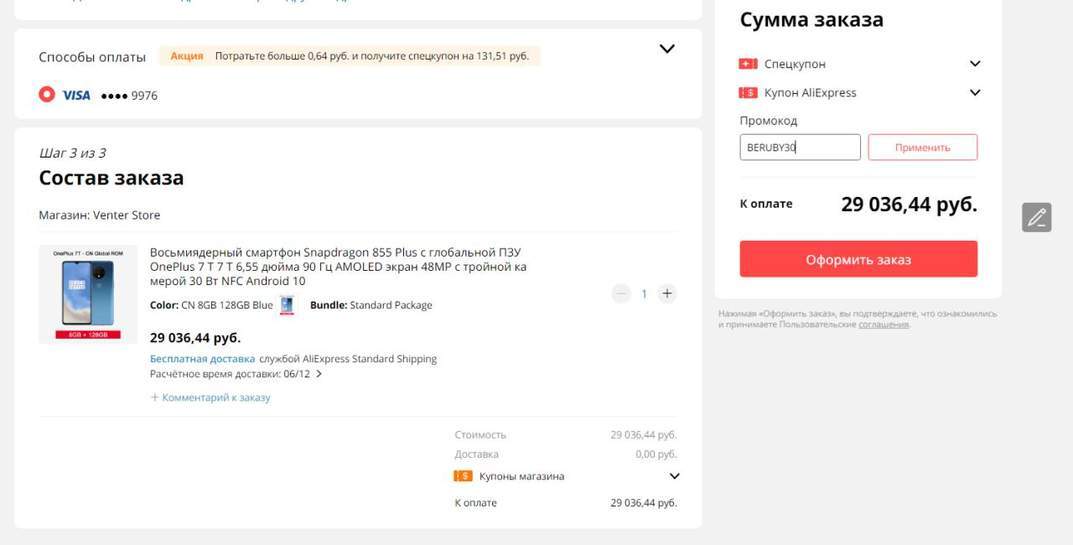Viewport: 1073px width, 545px height.
Task: Decrease quantity with the minus button
Action: (x=621, y=293)
